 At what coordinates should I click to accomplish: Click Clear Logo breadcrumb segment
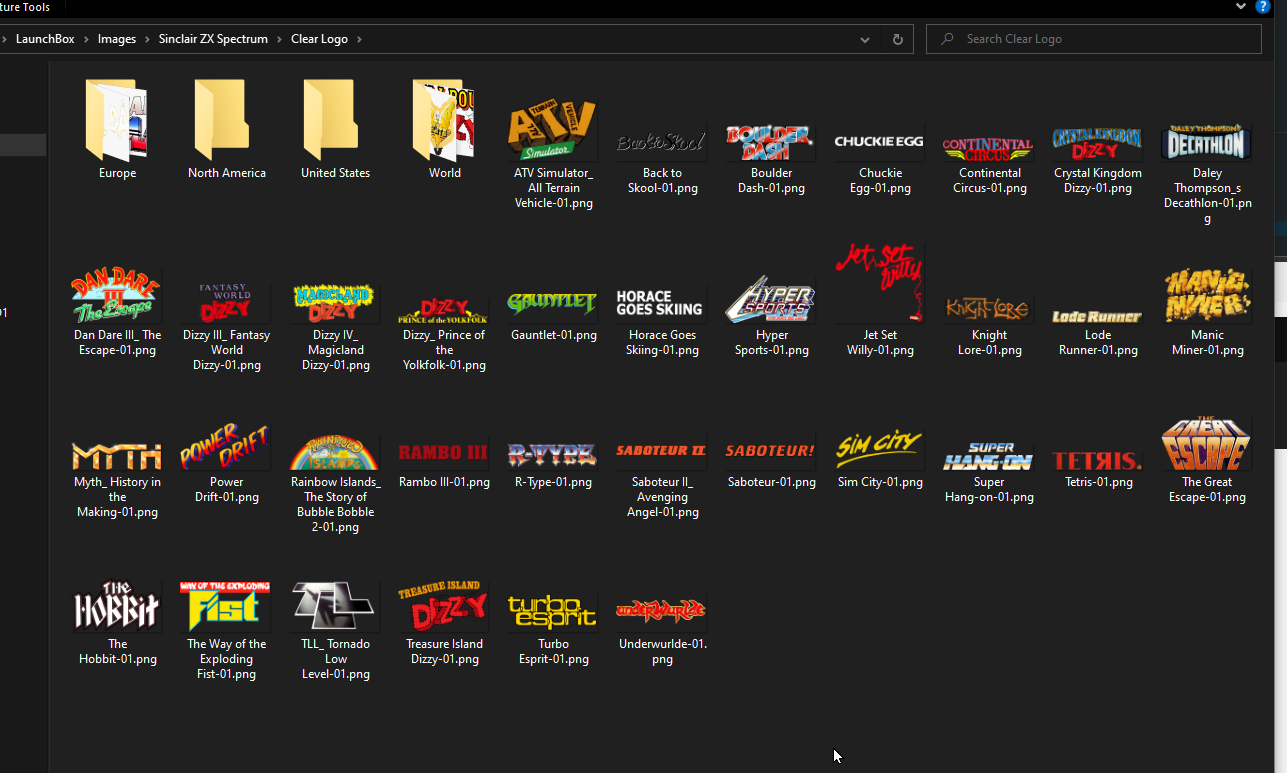click(320, 39)
